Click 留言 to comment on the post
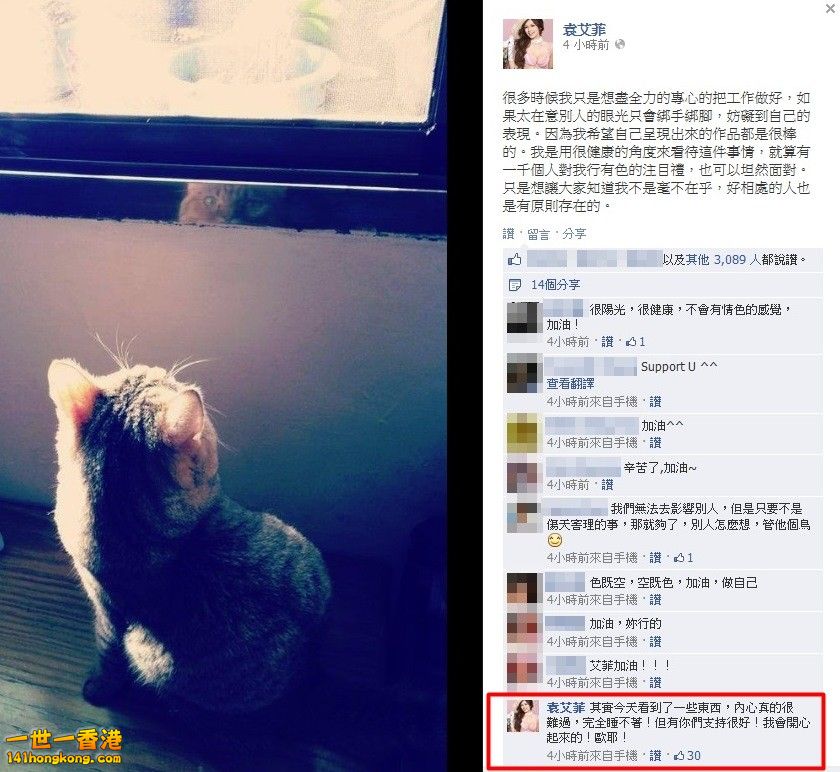This screenshot has height=772, width=840. tap(538, 234)
